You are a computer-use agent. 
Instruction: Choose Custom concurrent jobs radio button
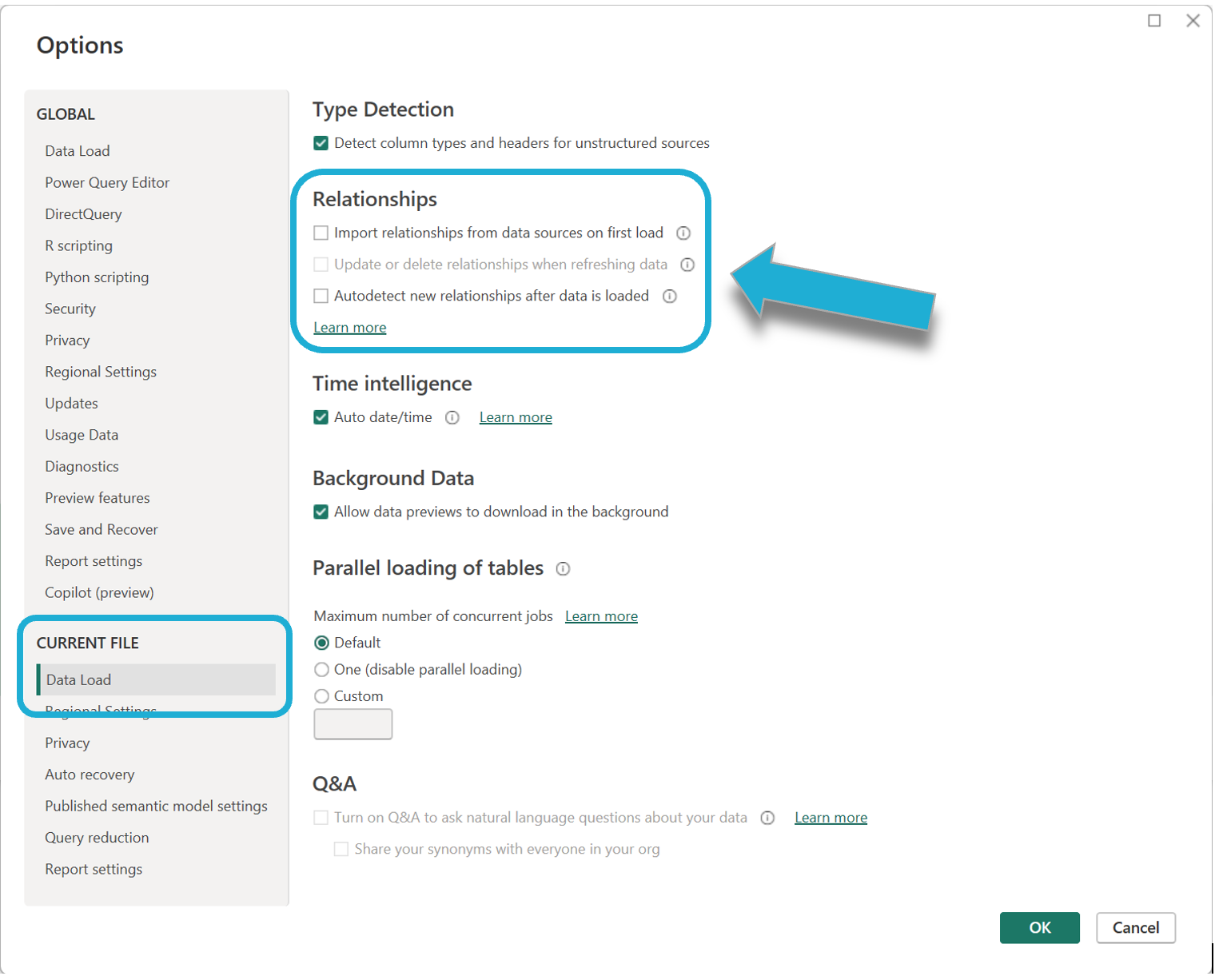coord(322,696)
